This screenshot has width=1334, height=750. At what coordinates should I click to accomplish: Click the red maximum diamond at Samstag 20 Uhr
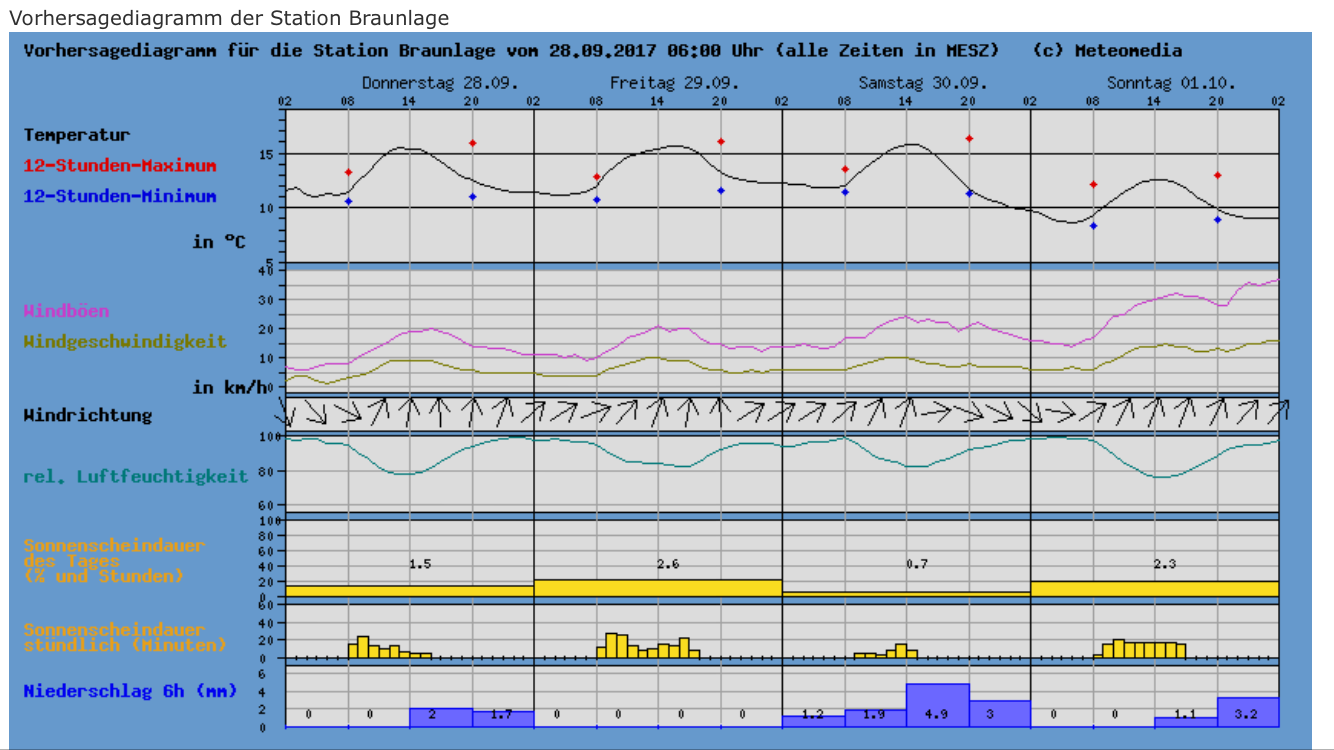(x=969, y=138)
